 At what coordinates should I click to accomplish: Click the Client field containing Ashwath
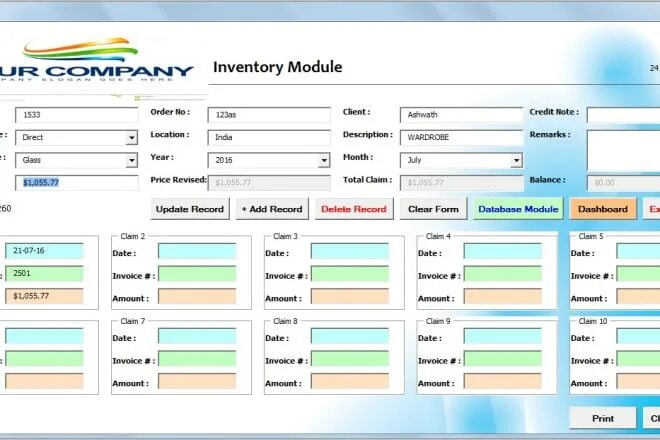coord(461,115)
